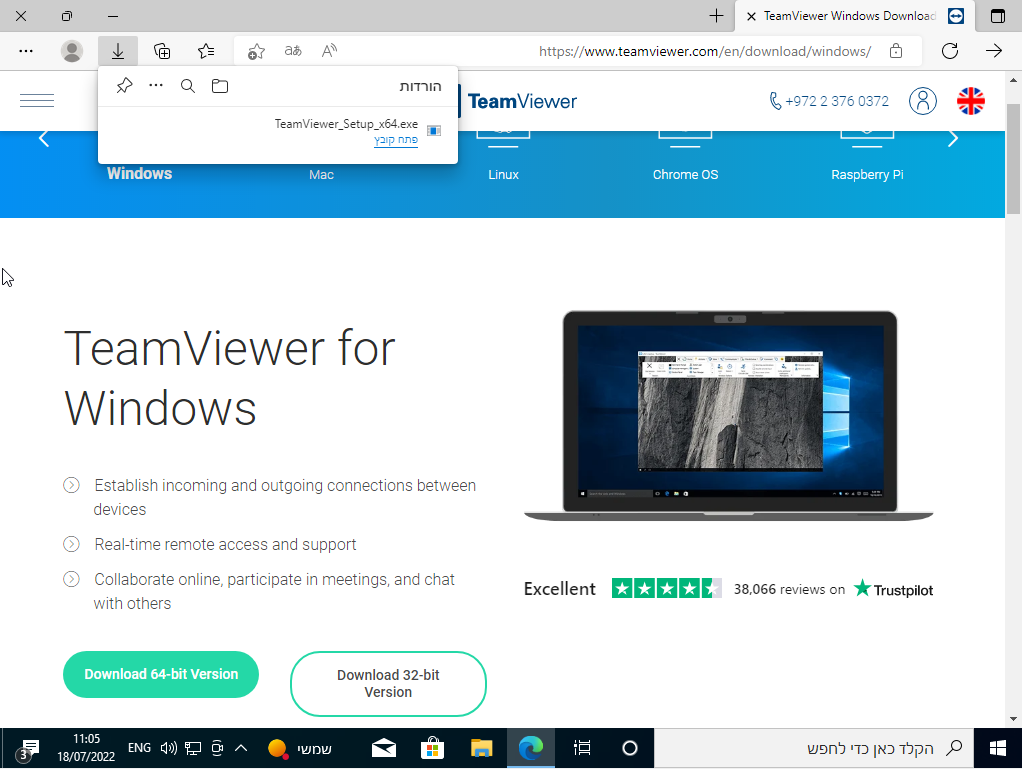Image resolution: width=1022 pixels, height=769 pixels.
Task: Open network settings tray icon
Action: point(193,748)
